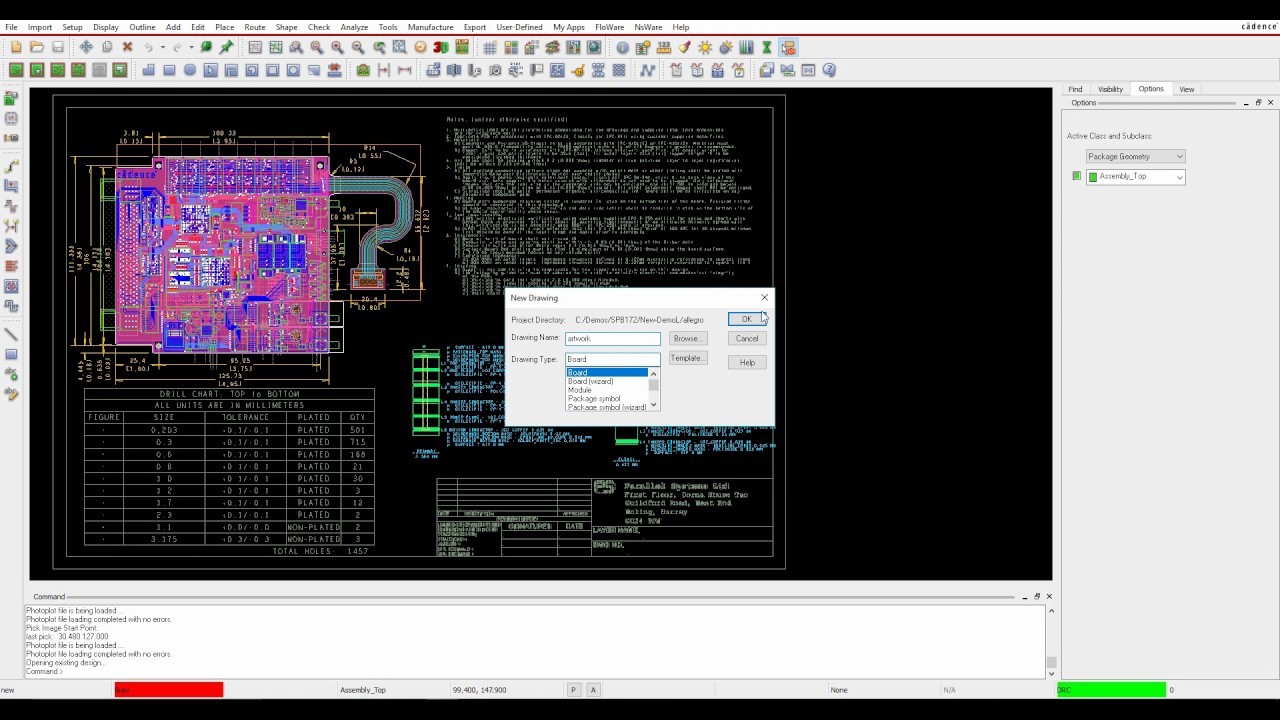
Task: Launch the 3D Canvas view
Action: pyautogui.click(x=439, y=47)
